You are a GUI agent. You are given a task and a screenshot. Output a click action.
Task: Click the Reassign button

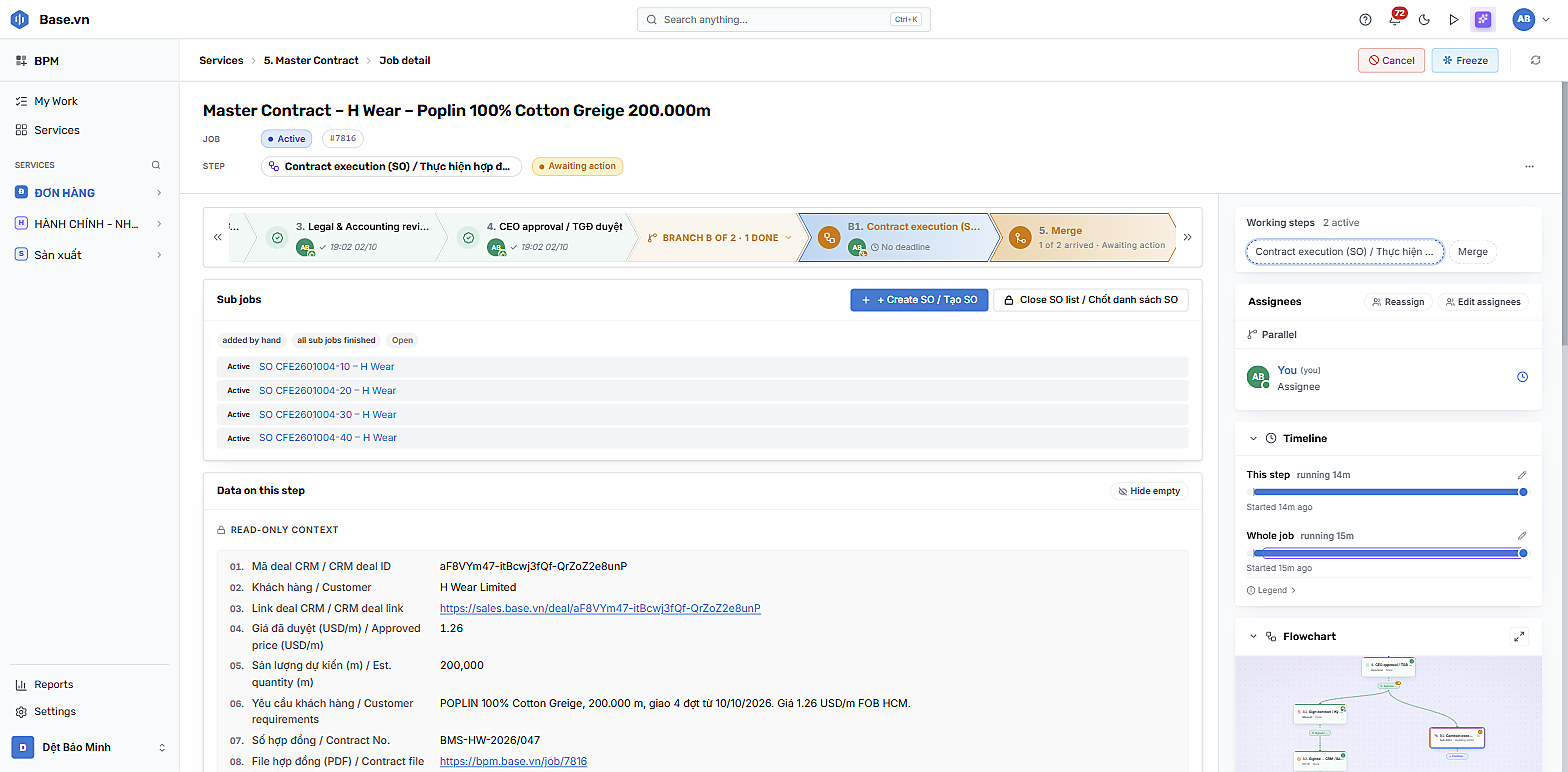coord(1398,302)
